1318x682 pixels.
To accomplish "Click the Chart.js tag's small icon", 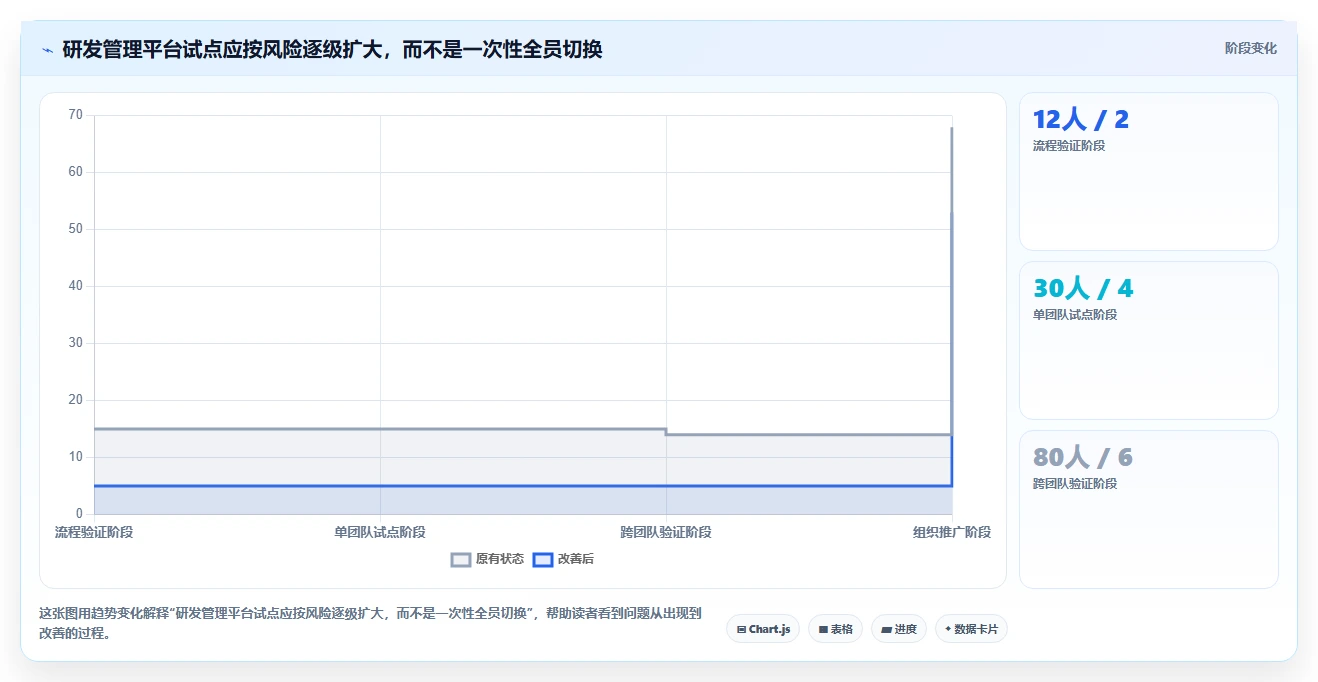I will (x=741, y=630).
